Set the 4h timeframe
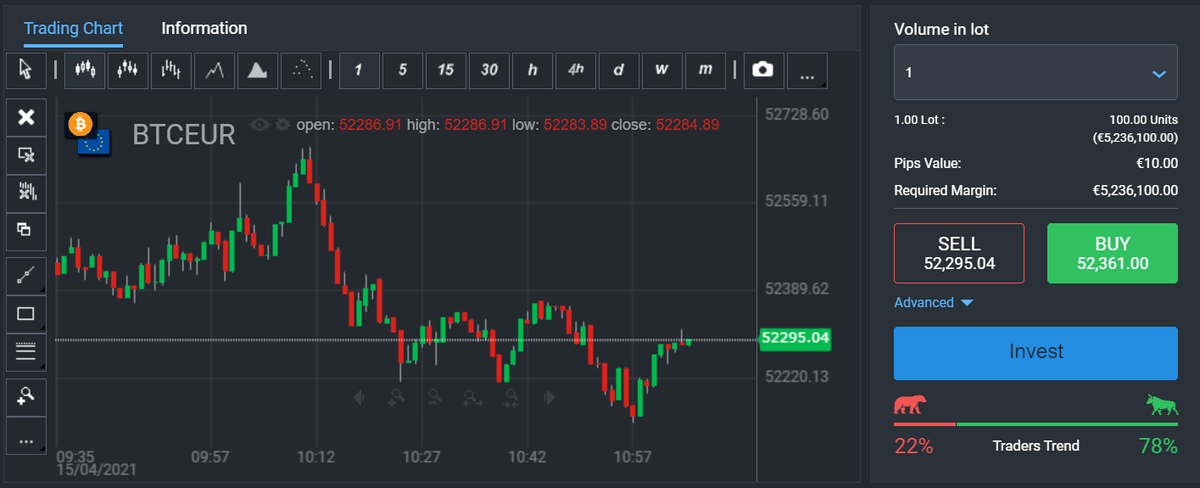1200x488 pixels. pos(575,69)
